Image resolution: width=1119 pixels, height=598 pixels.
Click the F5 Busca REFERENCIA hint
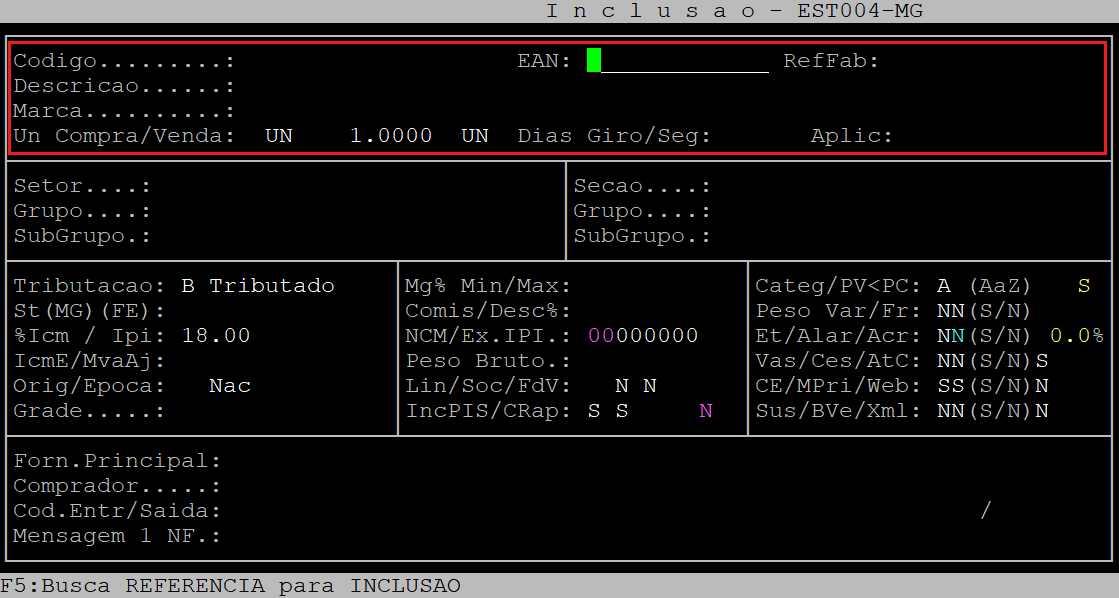click(230, 586)
